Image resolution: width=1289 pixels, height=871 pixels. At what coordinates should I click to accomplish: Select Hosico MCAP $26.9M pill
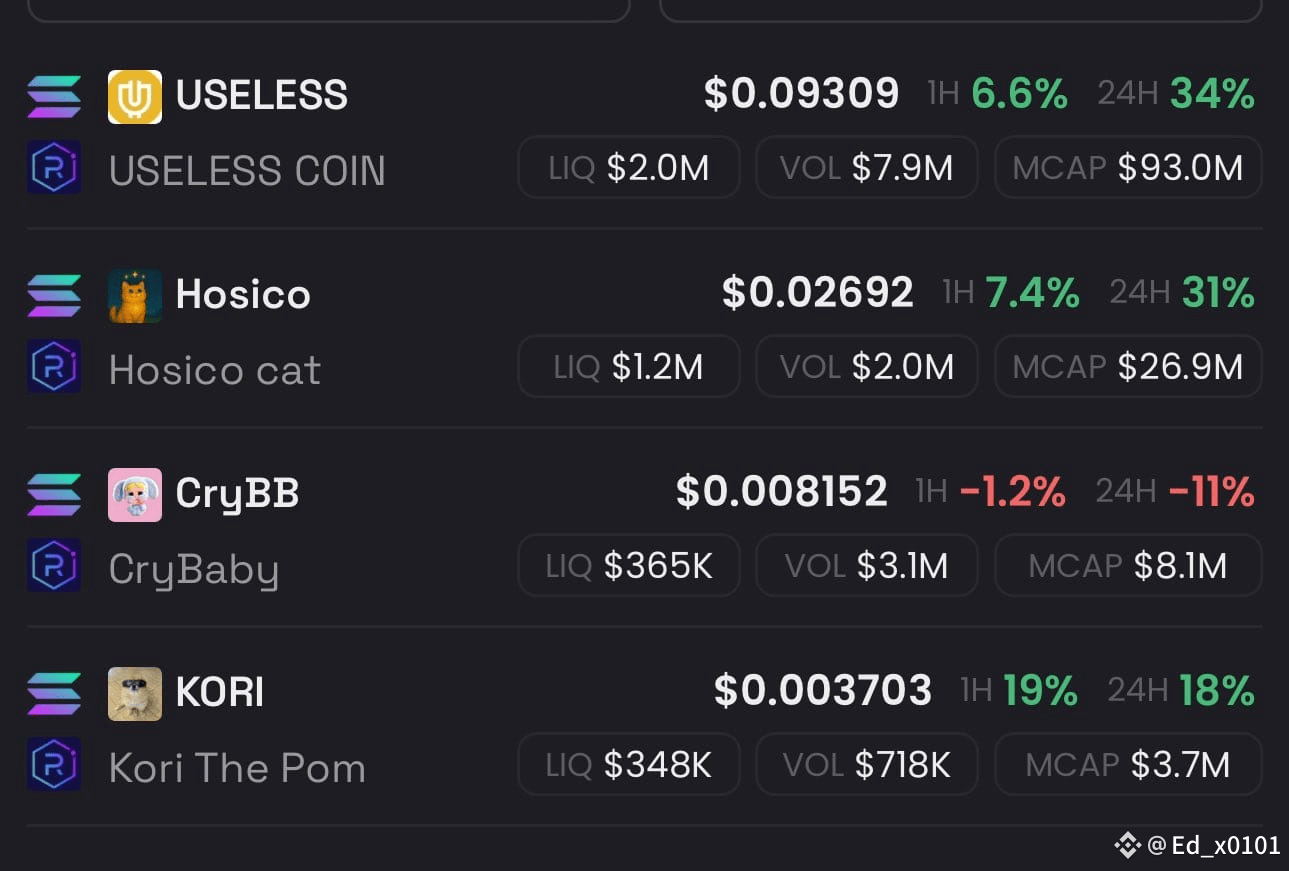click(1128, 366)
